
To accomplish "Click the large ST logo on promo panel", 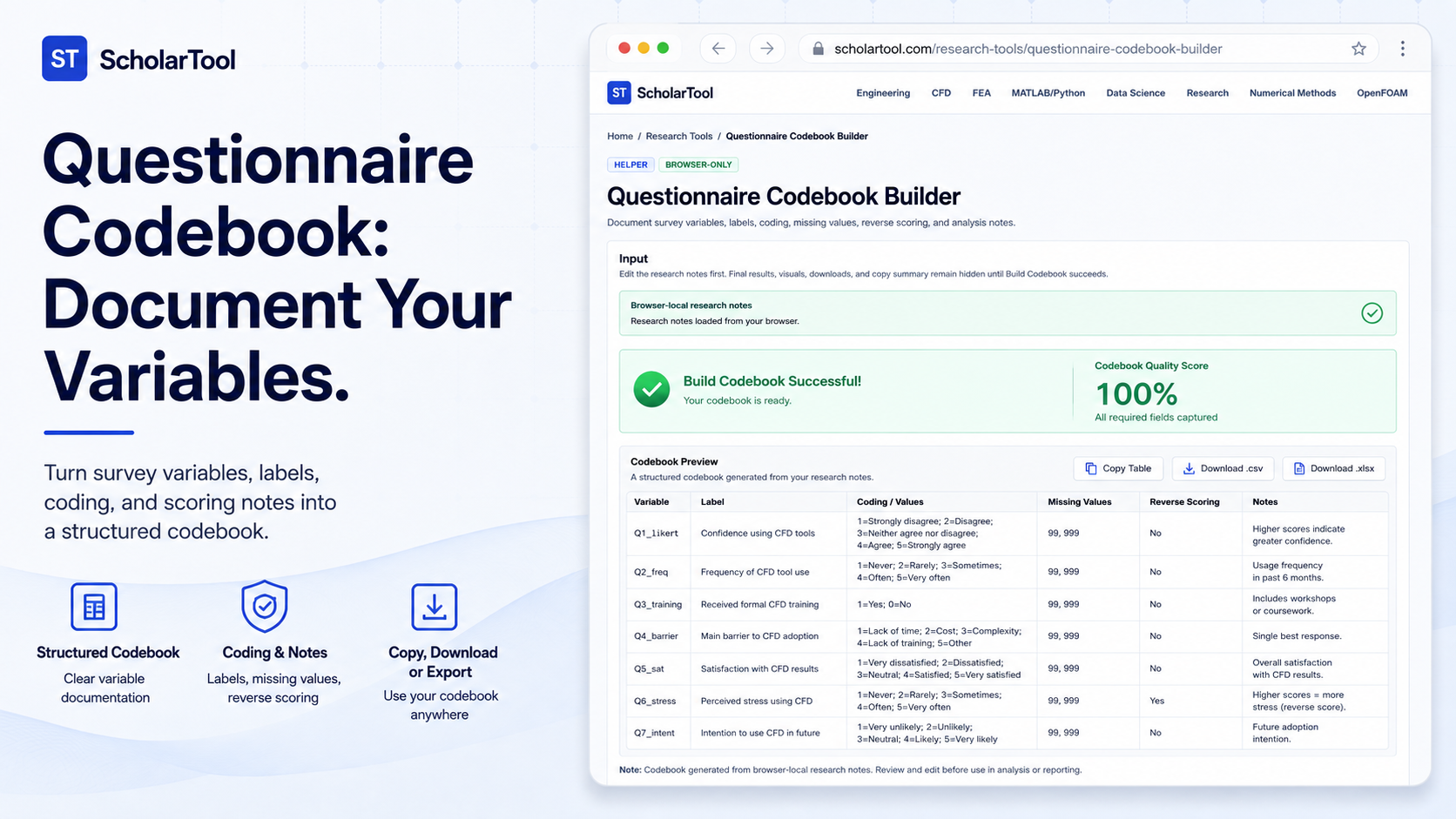I will click(64, 58).
